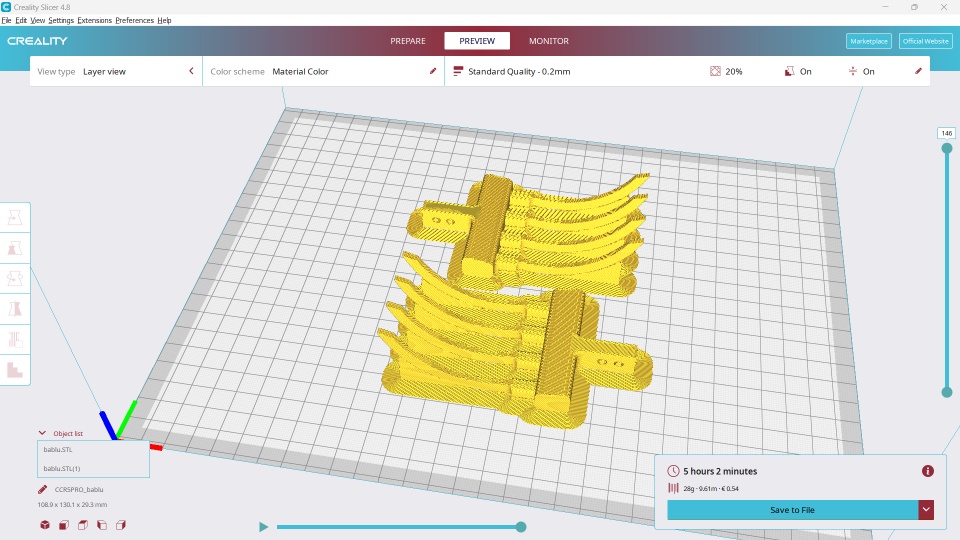Rename the print job pencil icon
Image resolution: width=960 pixels, height=540 pixels.
pos(42,489)
